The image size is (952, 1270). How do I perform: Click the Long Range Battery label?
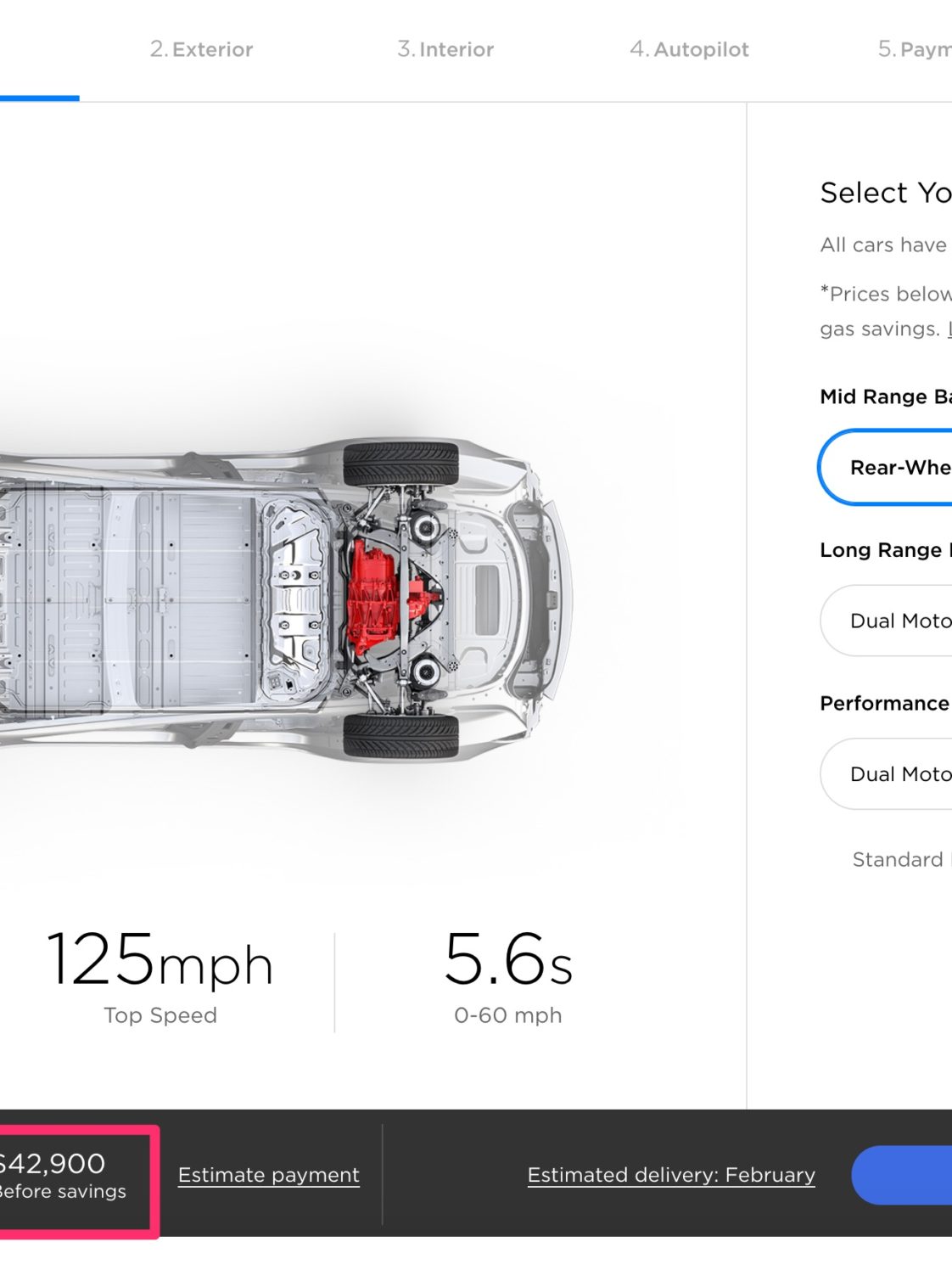(x=886, y=550)
